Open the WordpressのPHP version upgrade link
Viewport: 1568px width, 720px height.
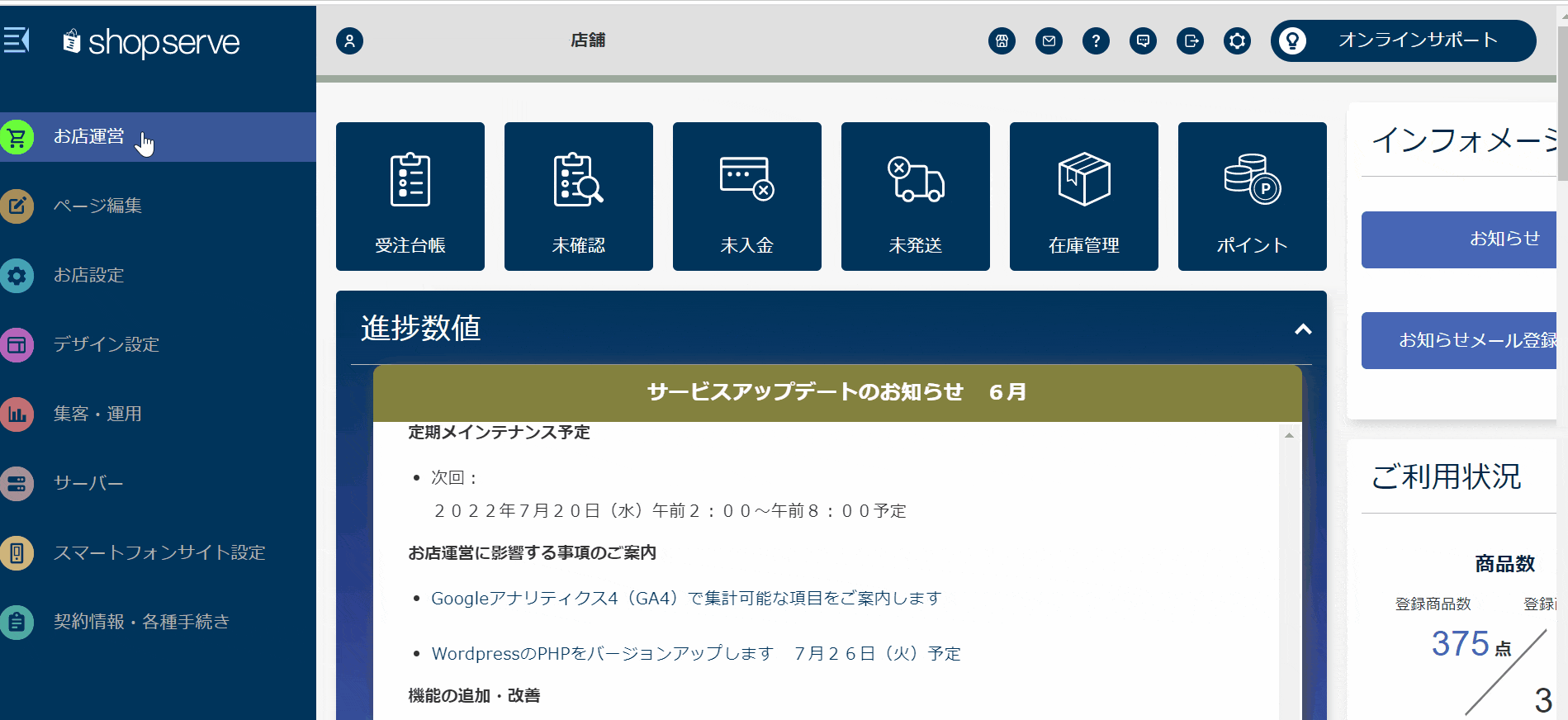pyautogui.click(x=696, y=653)
